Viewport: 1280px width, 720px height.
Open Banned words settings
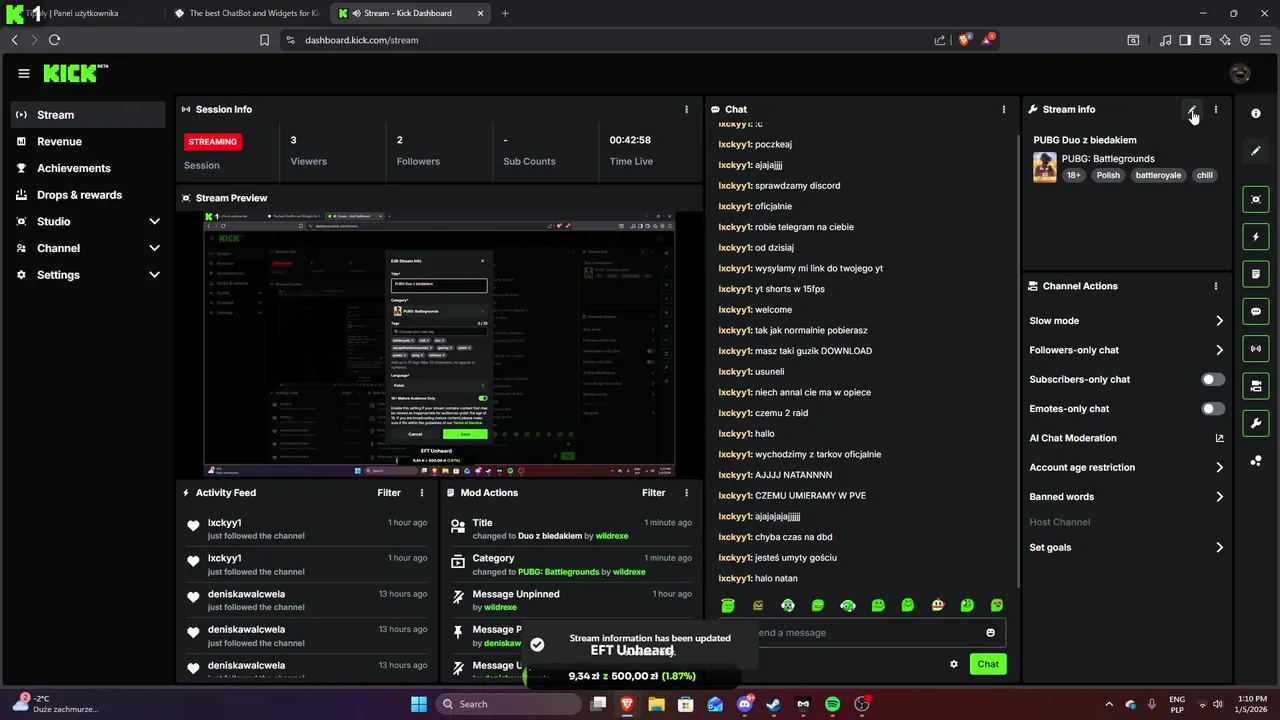coord(1126,497)
